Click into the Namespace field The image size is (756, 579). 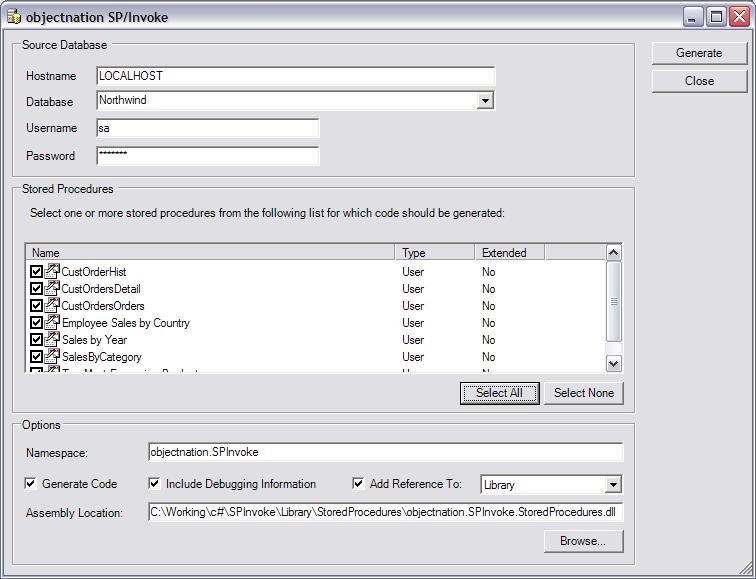click(386, 452)
